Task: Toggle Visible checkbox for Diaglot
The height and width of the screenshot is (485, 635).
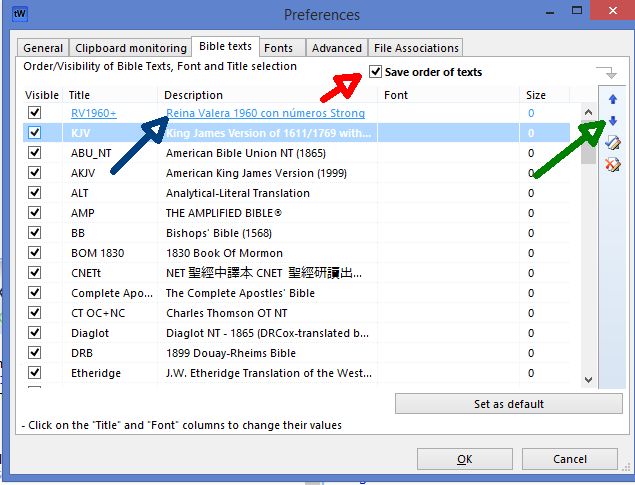Action: coord(34,332)
